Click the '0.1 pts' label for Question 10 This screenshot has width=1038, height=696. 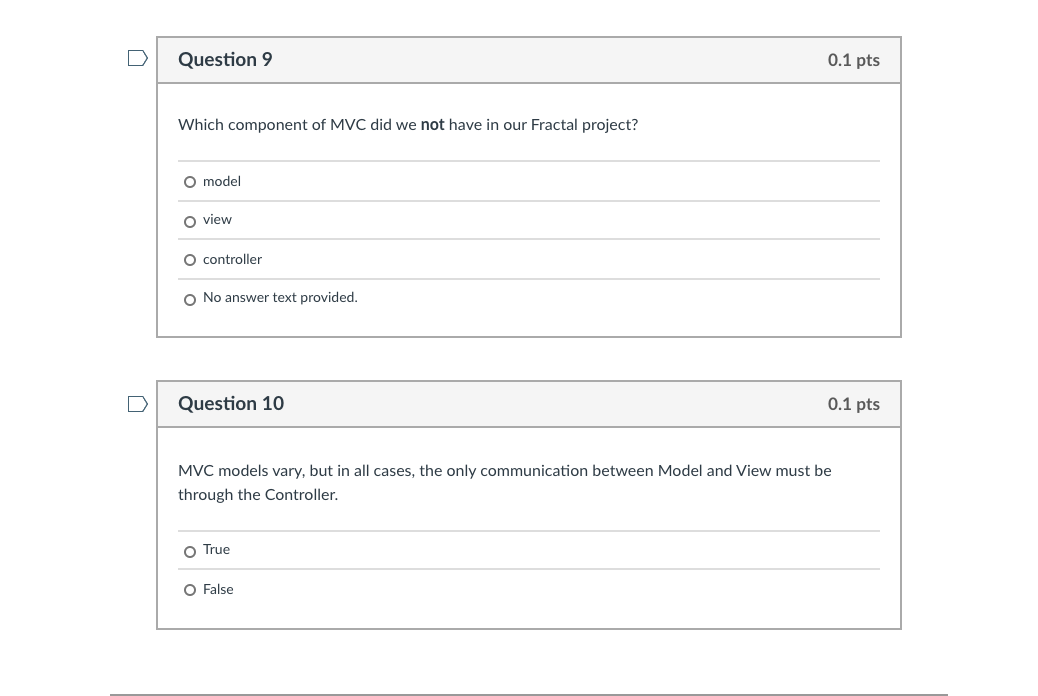(x=853, y=404)
